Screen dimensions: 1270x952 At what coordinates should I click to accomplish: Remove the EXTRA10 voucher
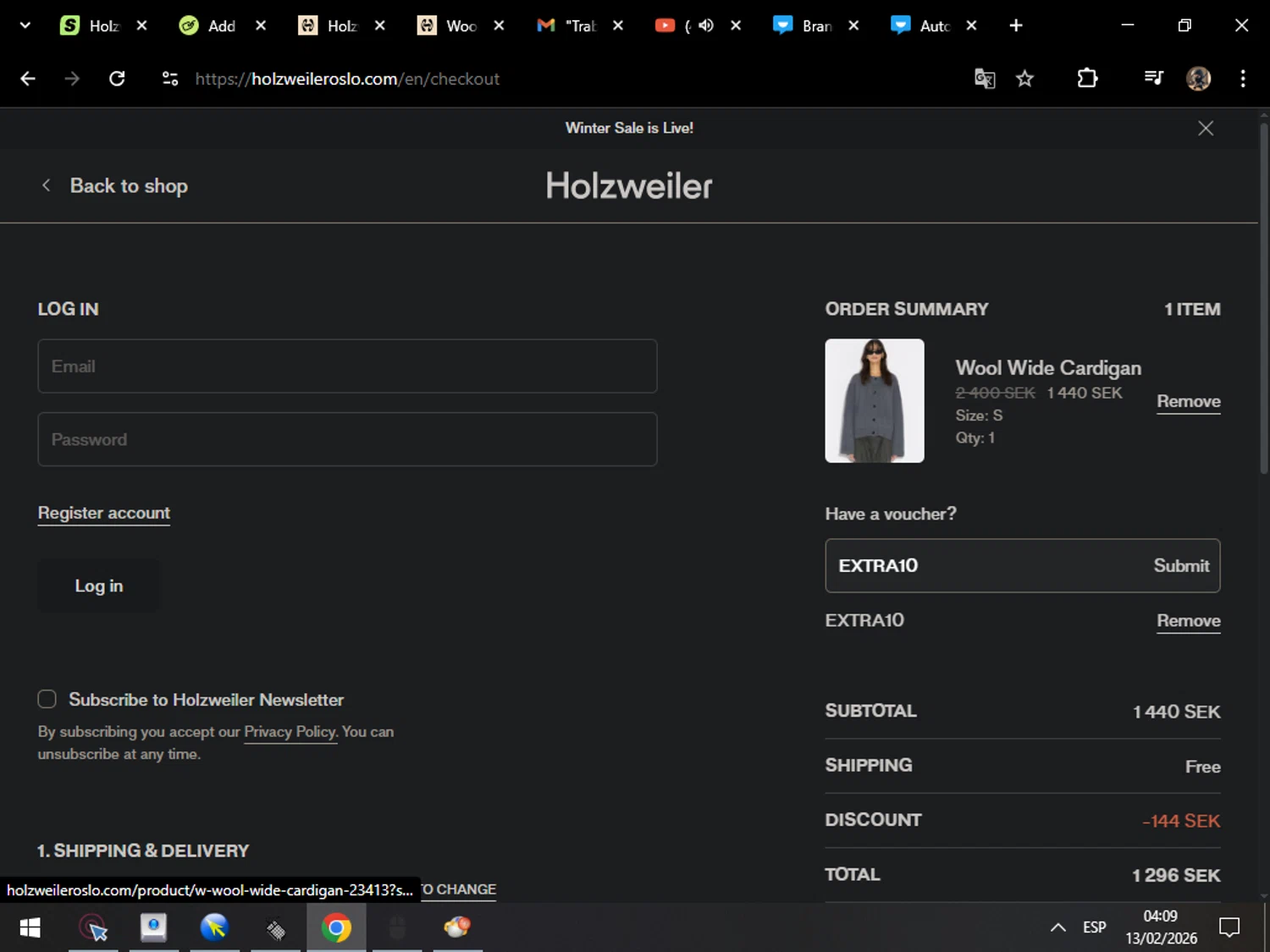1189,620
